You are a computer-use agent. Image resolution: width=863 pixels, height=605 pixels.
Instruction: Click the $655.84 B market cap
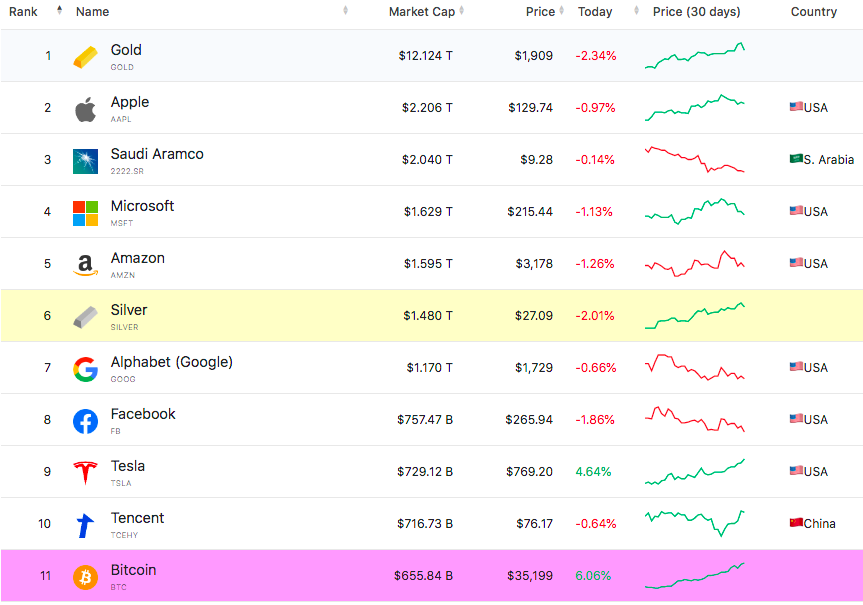[x=423, y=576]
